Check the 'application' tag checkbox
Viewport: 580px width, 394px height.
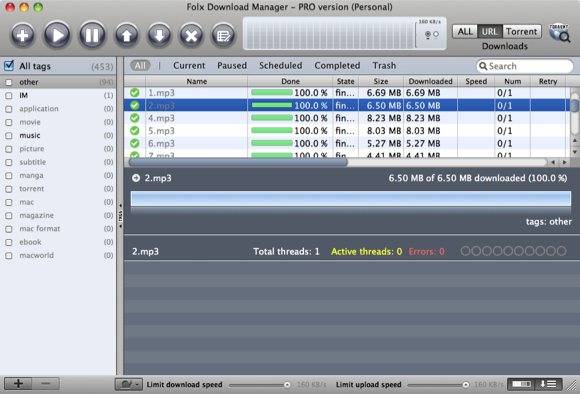(9, 109)
